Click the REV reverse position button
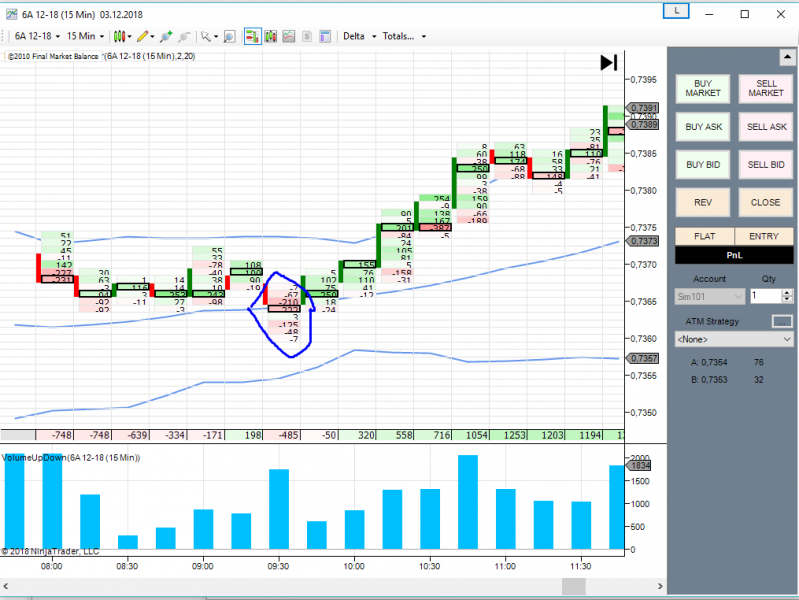This screenshot has width=799, height=600. 703,202
